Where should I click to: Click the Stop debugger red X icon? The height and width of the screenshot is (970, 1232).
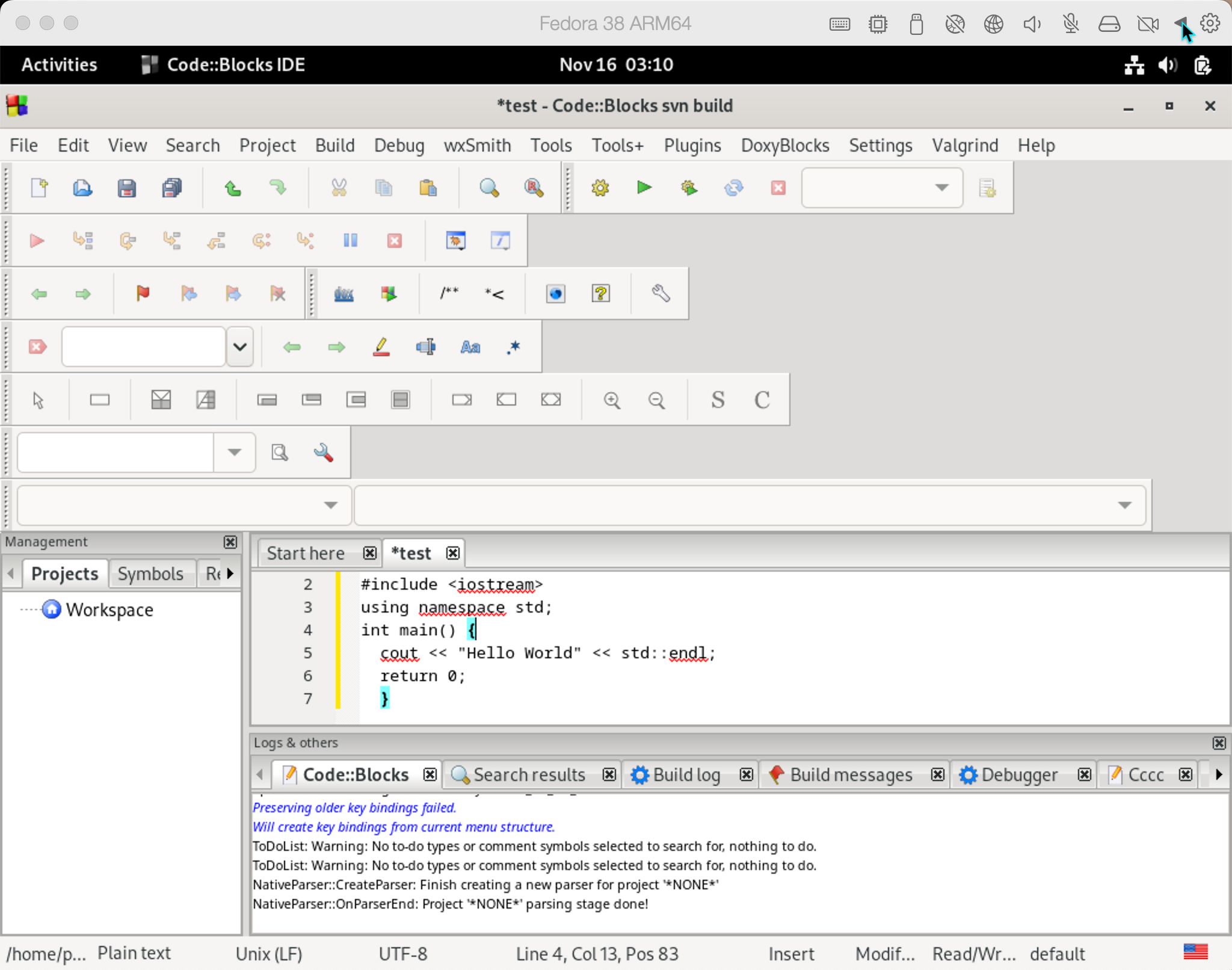pyautogui.click(x=394, y=241)
